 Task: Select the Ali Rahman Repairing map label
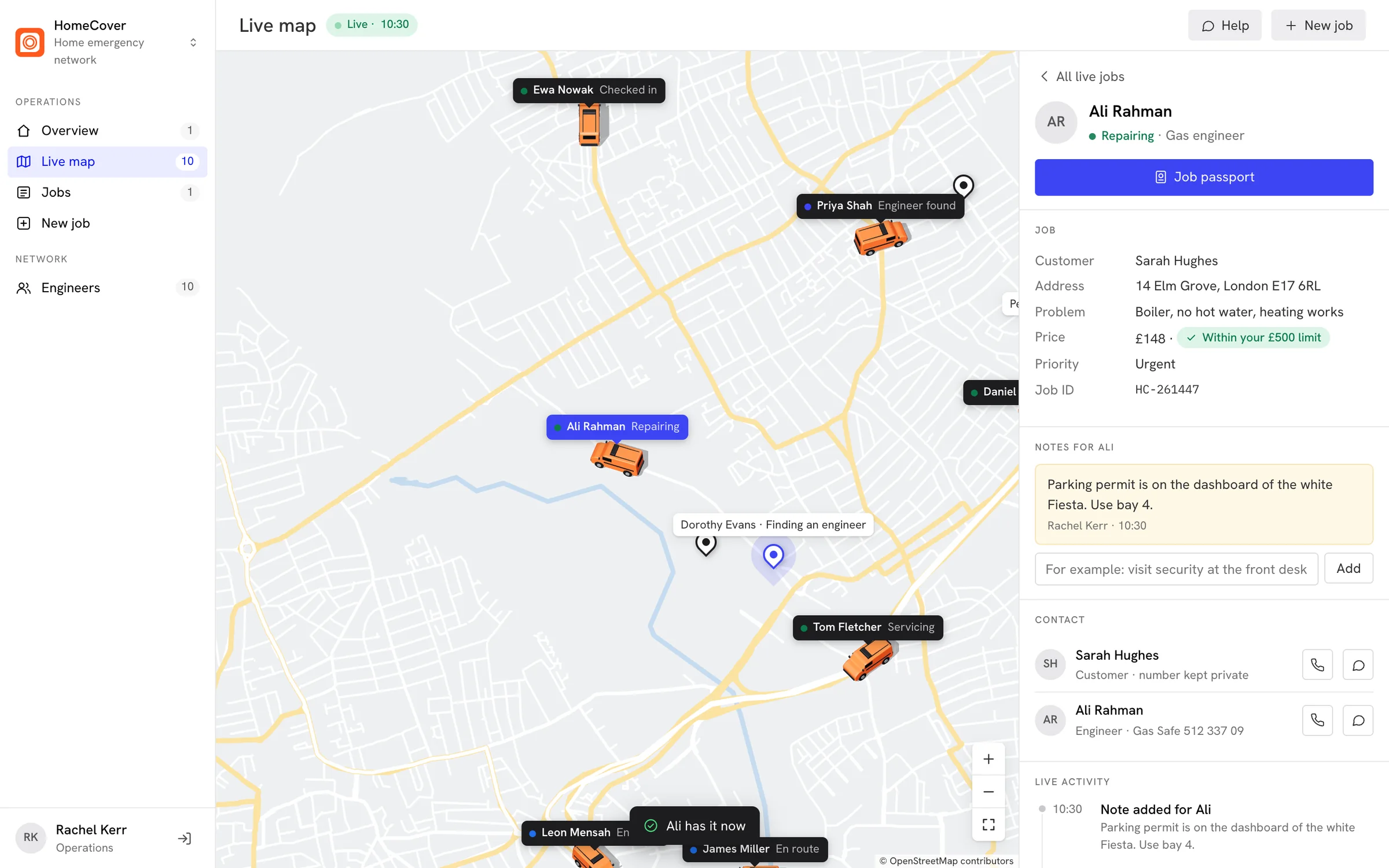pyautogui.click(x=617, y=427)
